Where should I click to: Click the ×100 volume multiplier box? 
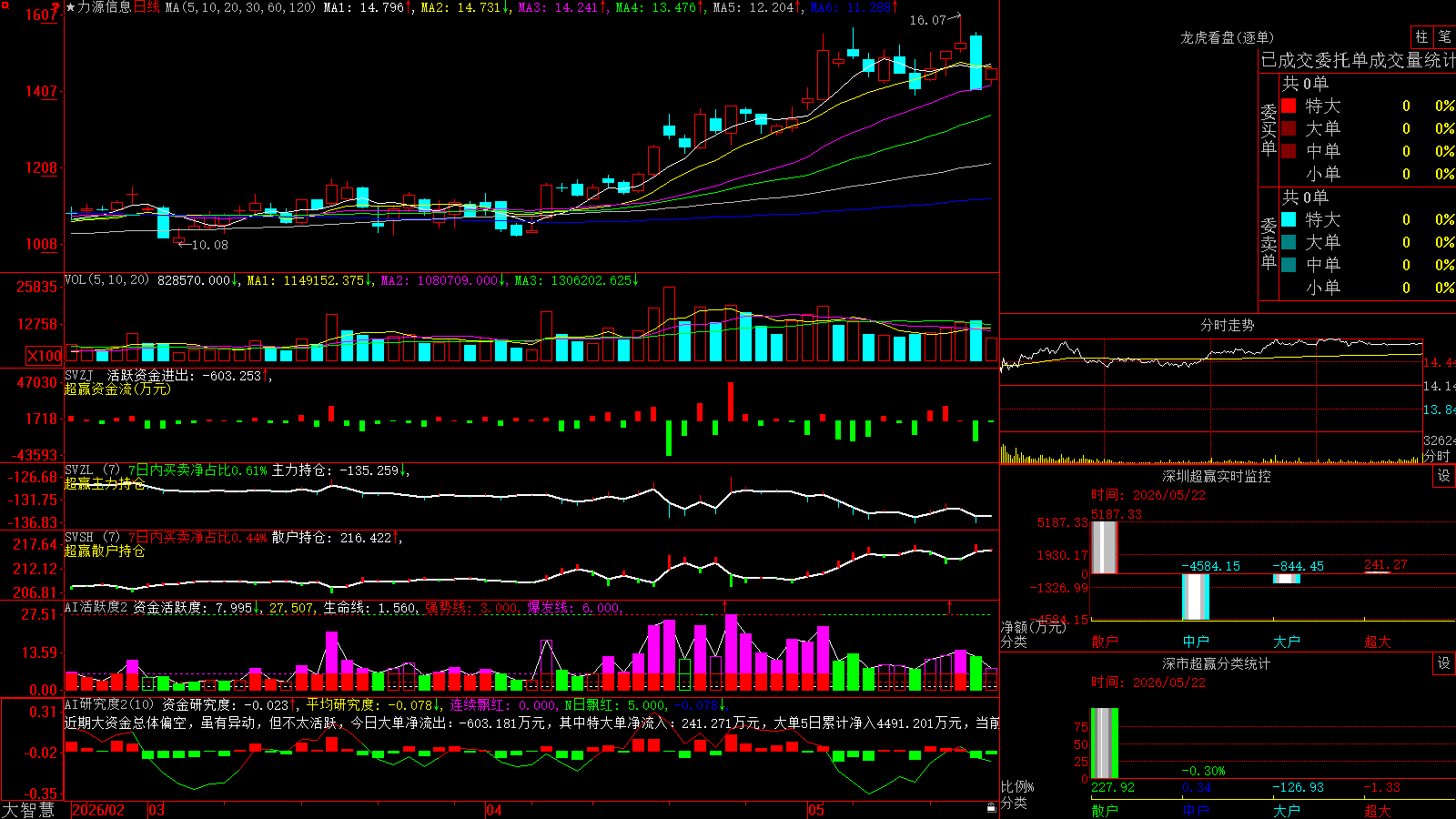click(x=45, y=356)
